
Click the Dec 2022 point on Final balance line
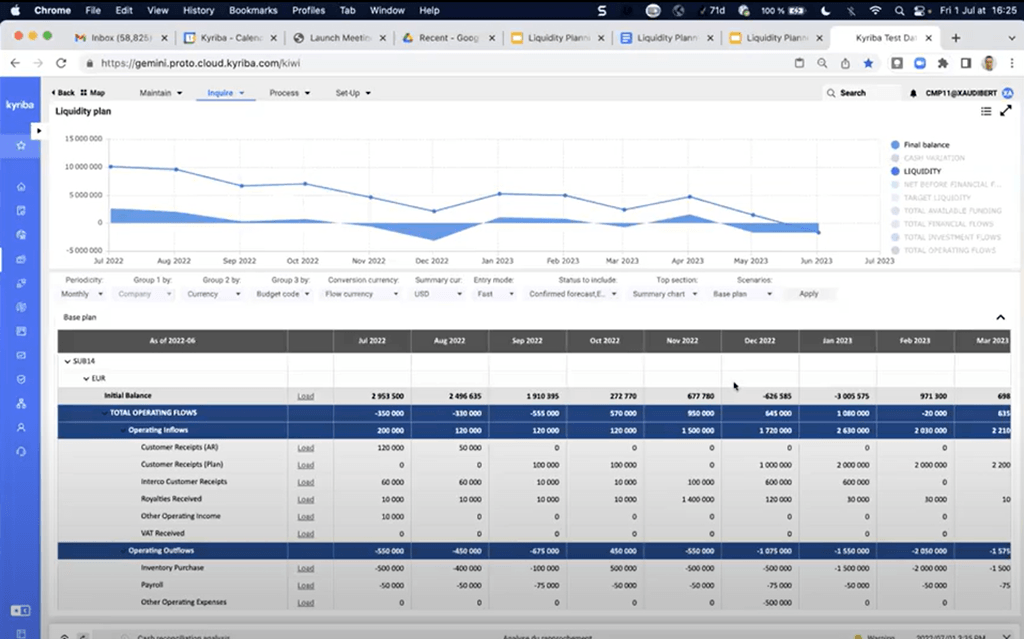[433, 211]
